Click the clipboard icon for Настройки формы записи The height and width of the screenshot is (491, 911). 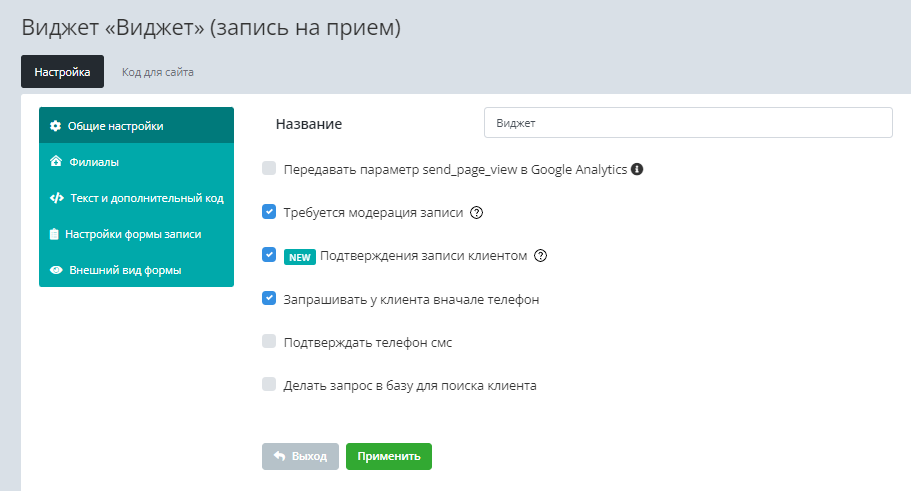pos(56,234)
